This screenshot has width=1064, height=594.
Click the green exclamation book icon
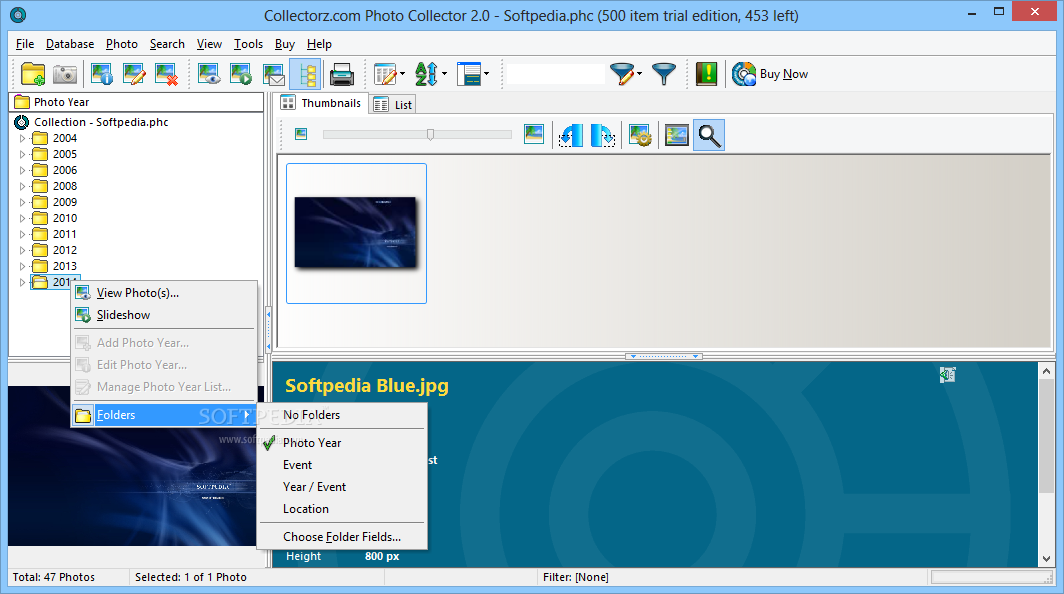(706, 74)
